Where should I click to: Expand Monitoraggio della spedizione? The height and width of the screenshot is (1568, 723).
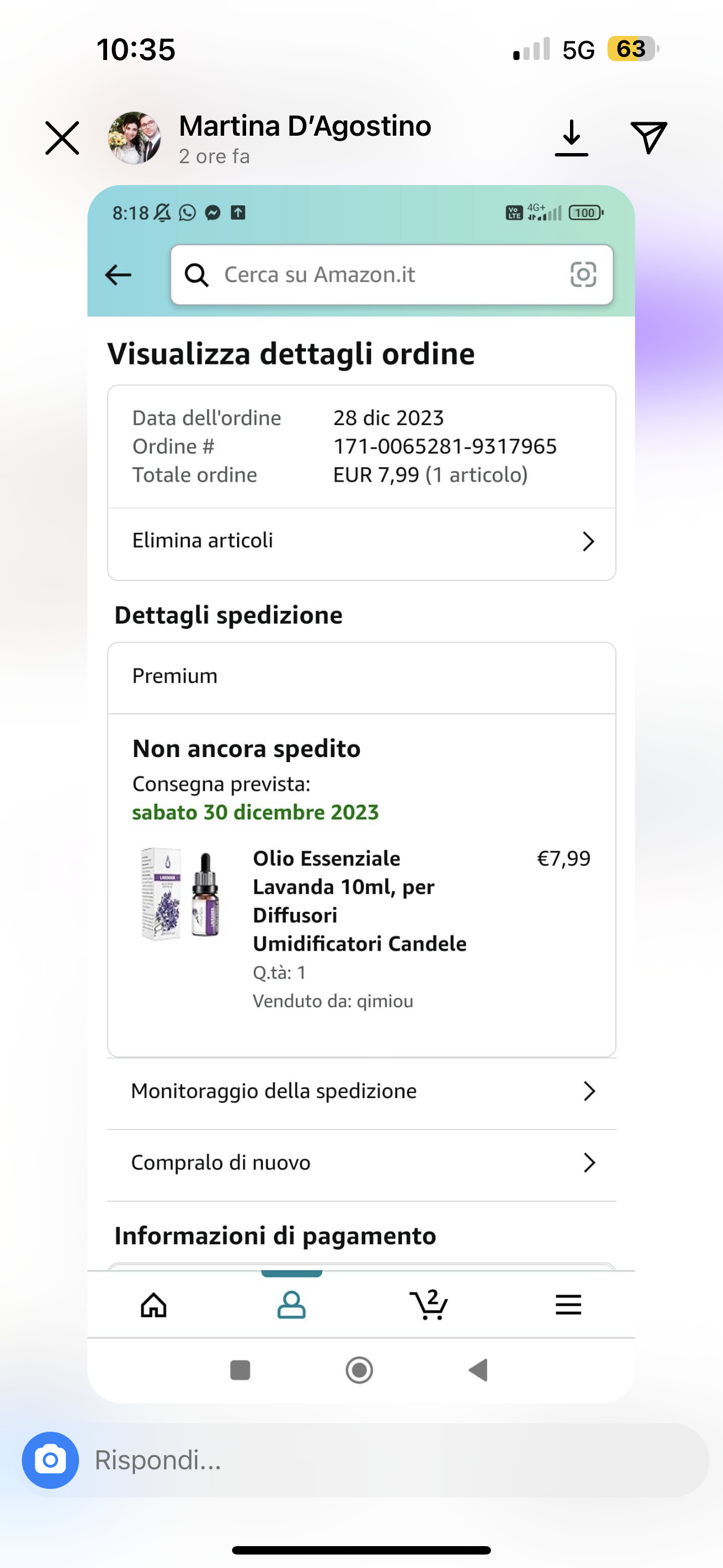(x=361, y=1091)
